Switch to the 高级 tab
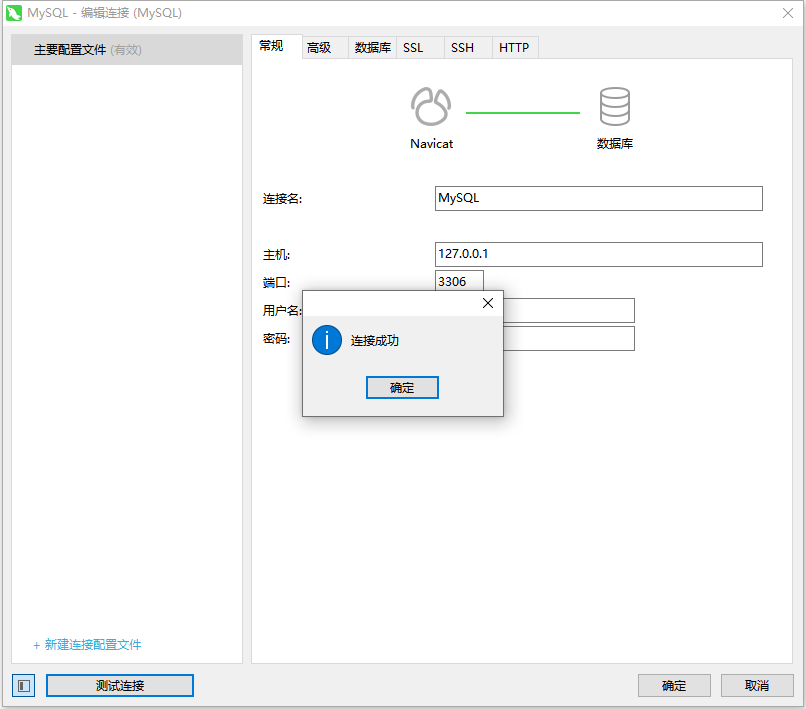 (322, 46)
